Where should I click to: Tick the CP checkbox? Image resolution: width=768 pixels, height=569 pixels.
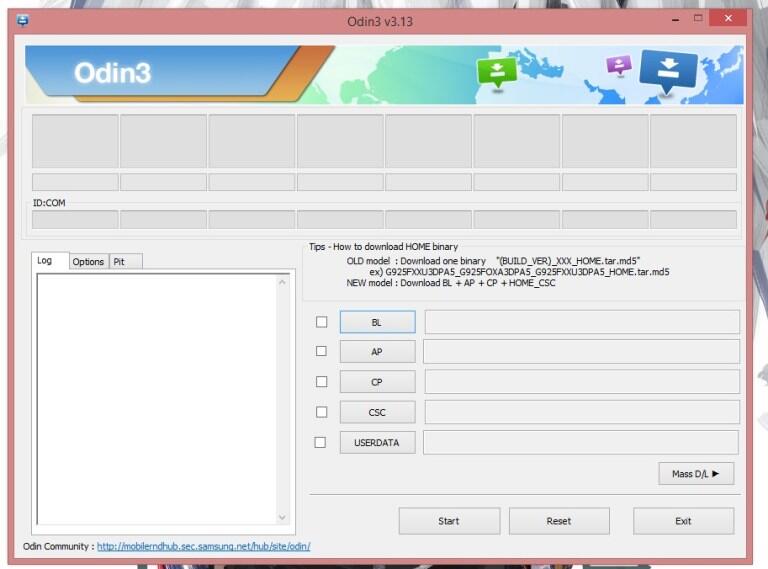click(321, 381)
